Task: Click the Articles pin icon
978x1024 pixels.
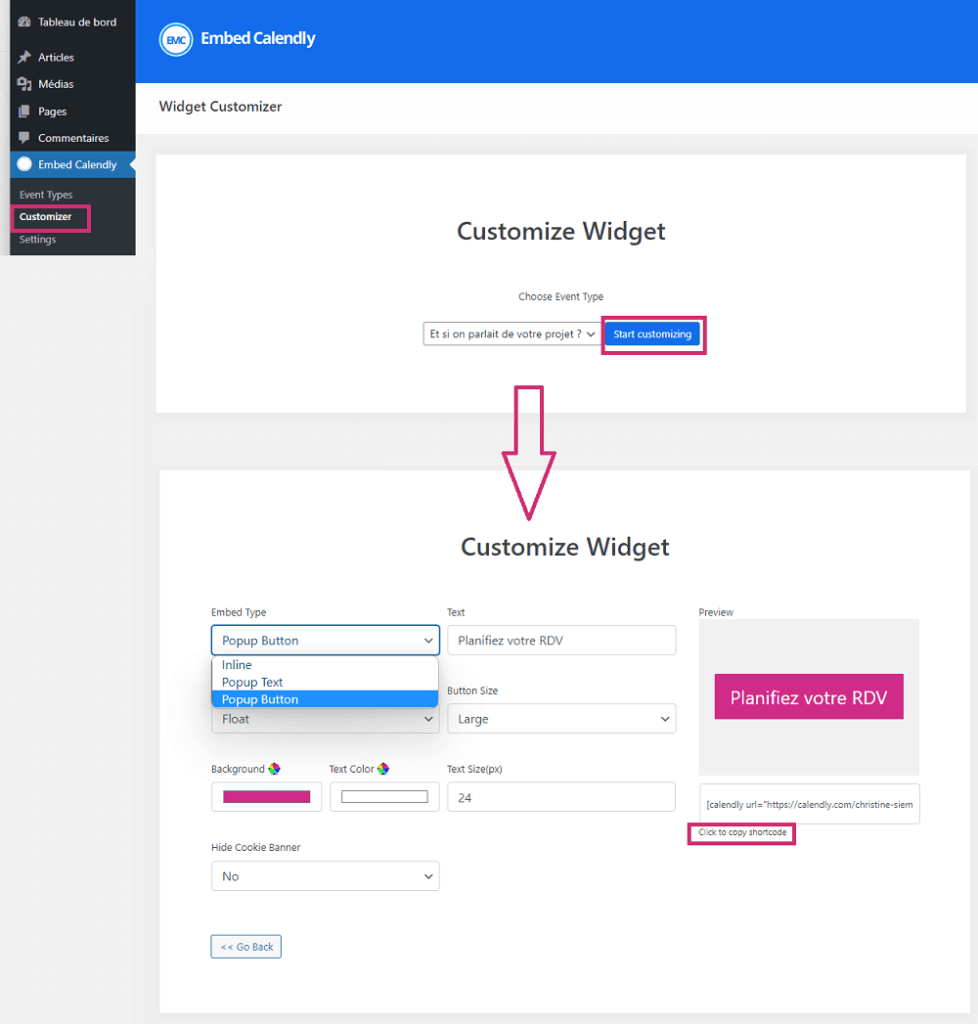Action: tap(24, 57)
